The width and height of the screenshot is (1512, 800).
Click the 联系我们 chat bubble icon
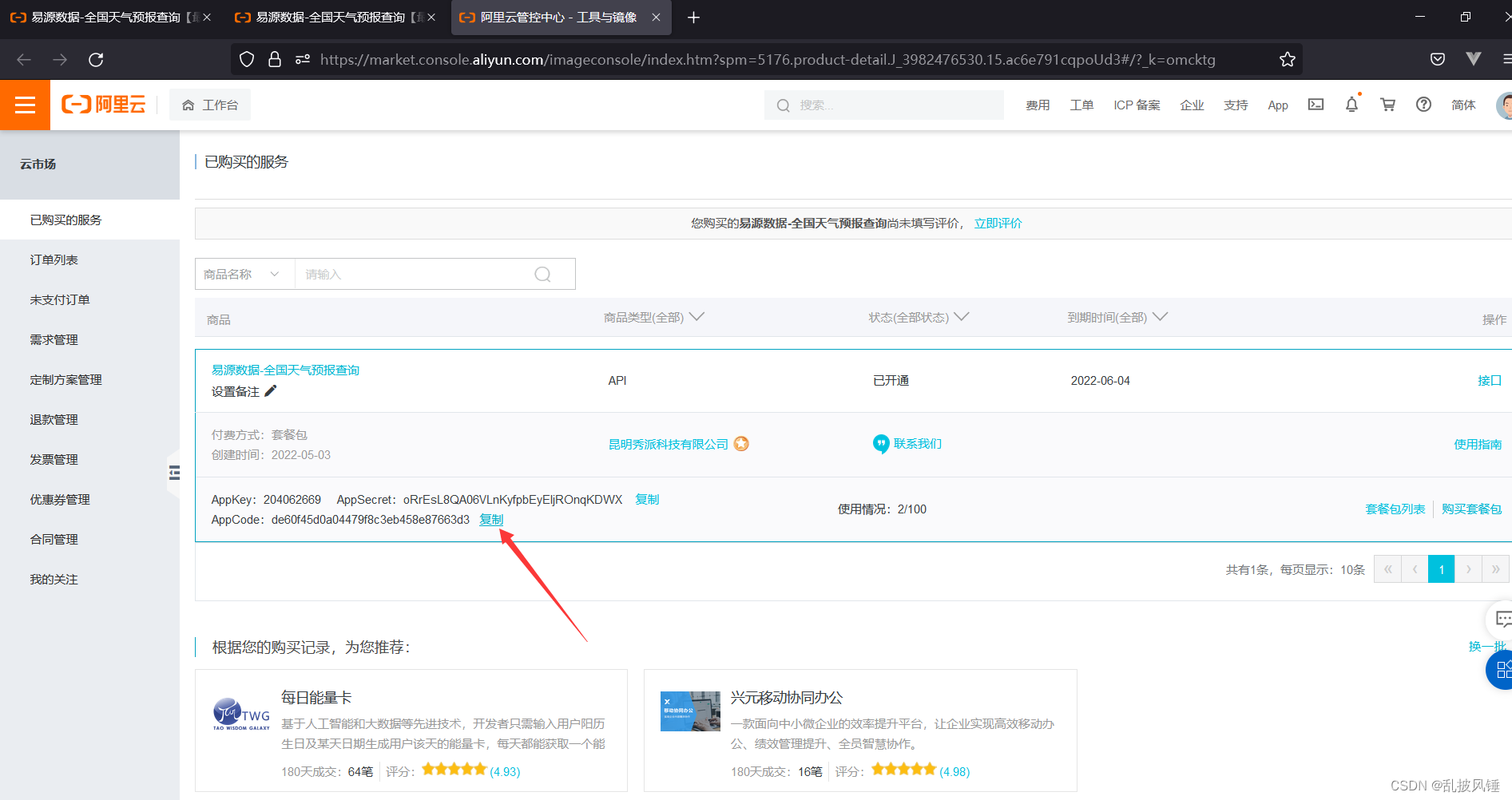(x=881, y=444)
